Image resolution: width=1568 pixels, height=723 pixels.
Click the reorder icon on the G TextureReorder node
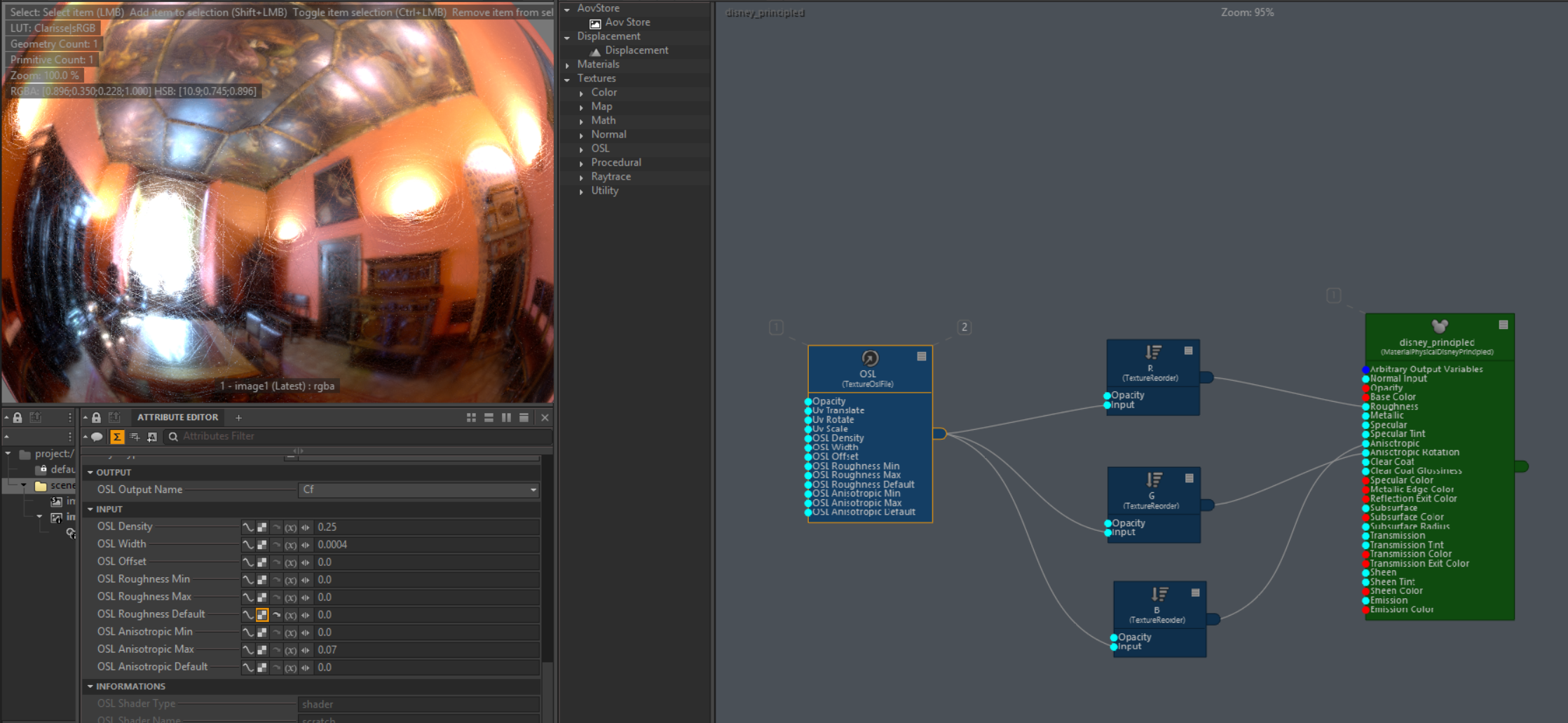1153,480
